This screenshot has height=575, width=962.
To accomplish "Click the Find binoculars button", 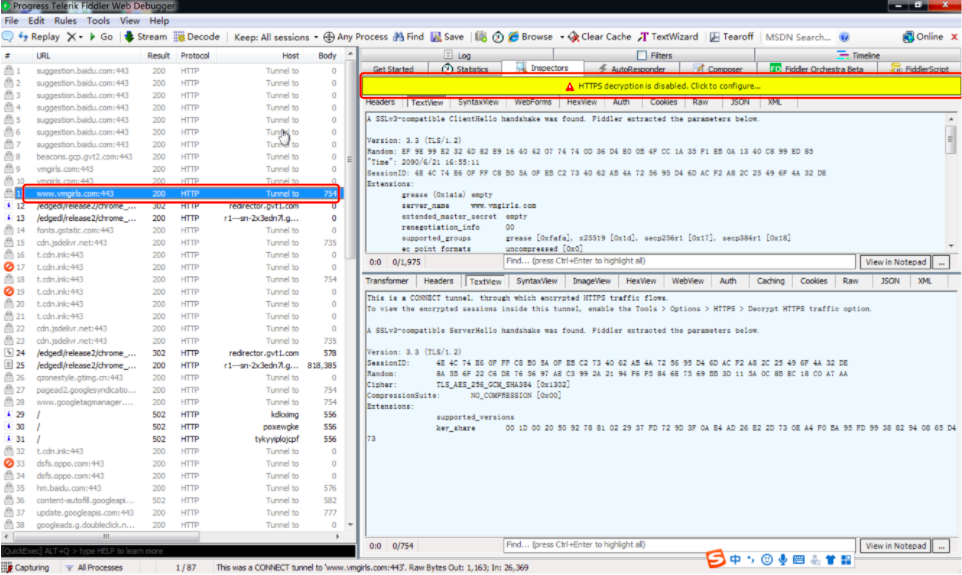I will point(409,37).
